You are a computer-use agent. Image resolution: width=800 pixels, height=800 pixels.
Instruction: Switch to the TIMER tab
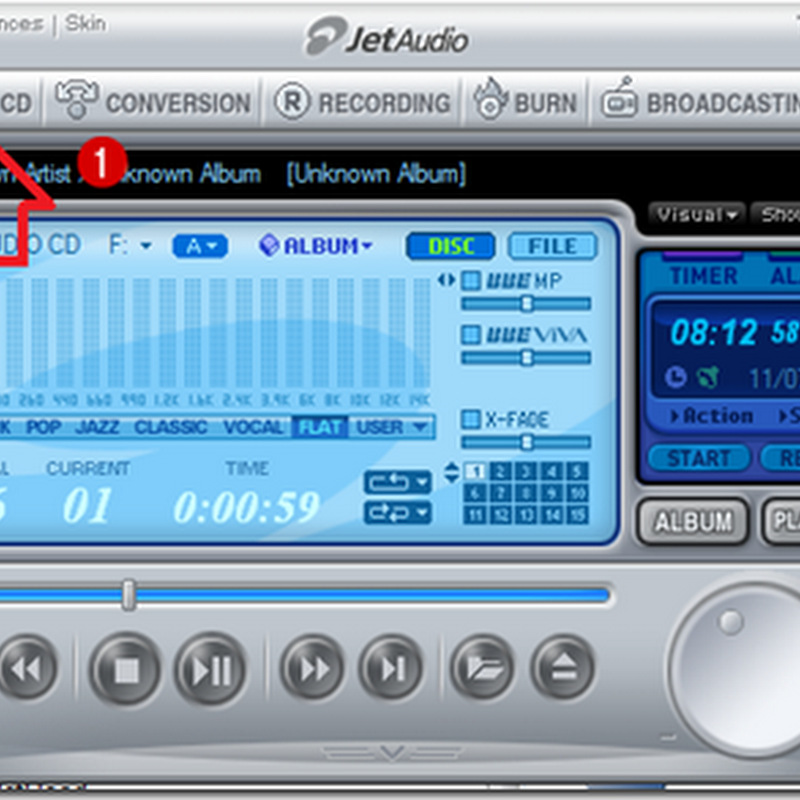click(x=704, y=276)
